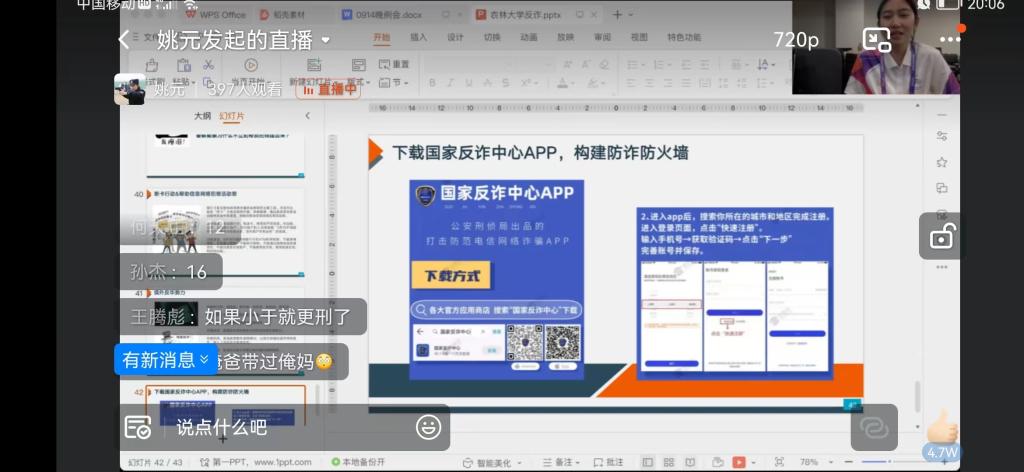Tap the 说点什么吧 comment input

tap(290, 427)
